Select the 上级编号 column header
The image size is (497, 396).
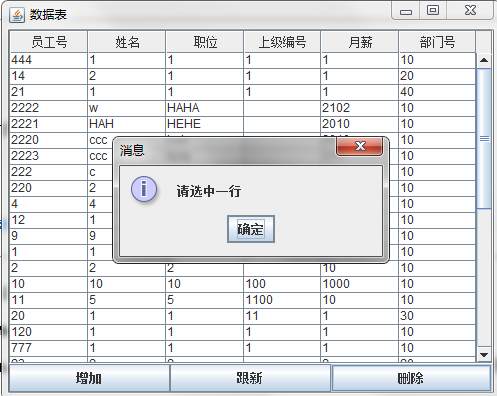pyautogui.click(x=282, y=42)
